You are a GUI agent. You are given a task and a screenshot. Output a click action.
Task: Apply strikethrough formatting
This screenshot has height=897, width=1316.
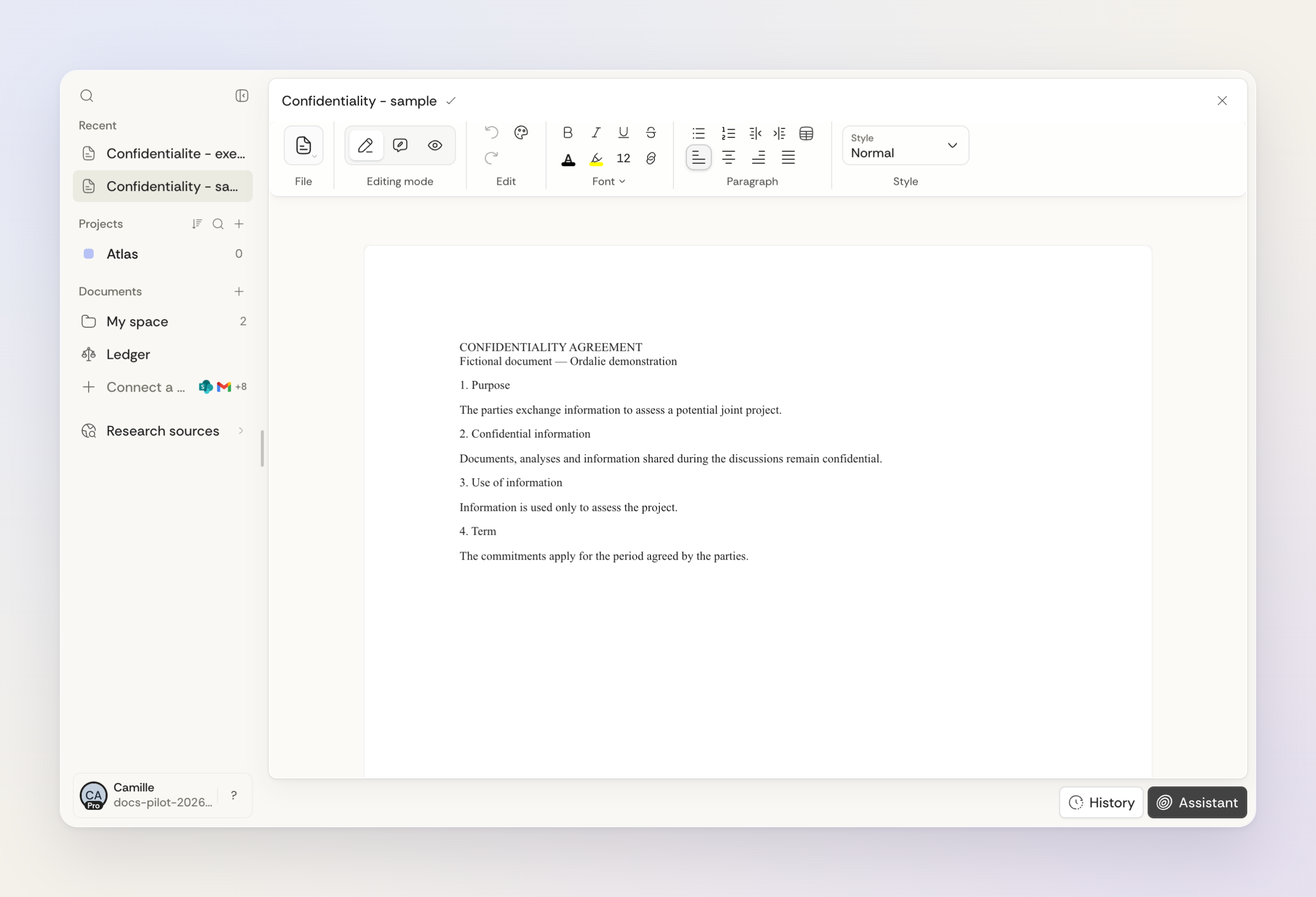point(651,133)
